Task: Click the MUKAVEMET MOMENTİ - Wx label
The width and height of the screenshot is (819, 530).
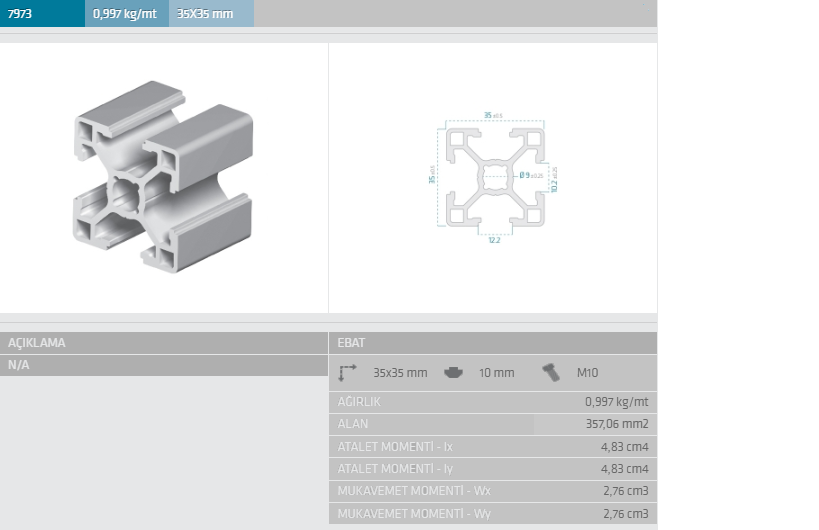Action: coord(414,491)
